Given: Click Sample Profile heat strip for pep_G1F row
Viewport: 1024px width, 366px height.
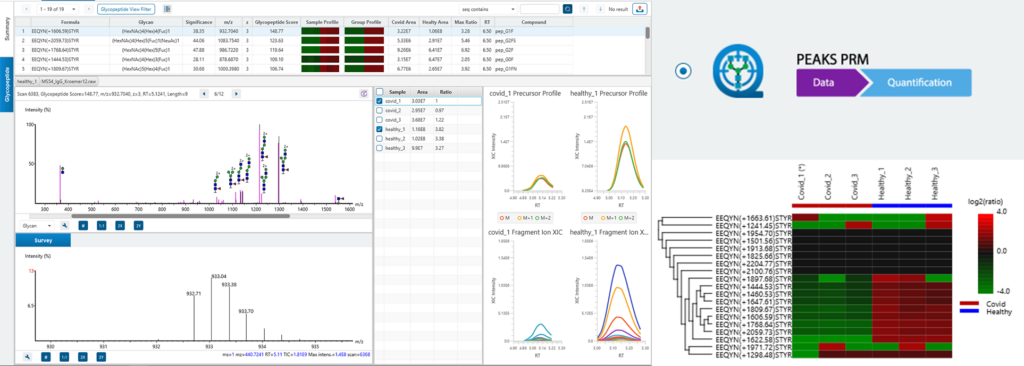Looking at the screenshot, I should coord(321,31).
